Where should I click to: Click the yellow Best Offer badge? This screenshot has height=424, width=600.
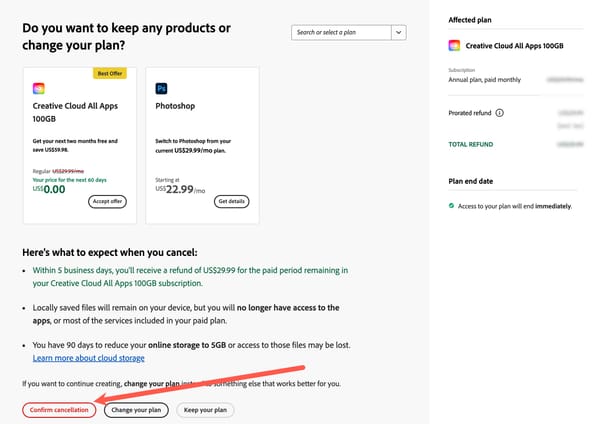tap(109, 73)
